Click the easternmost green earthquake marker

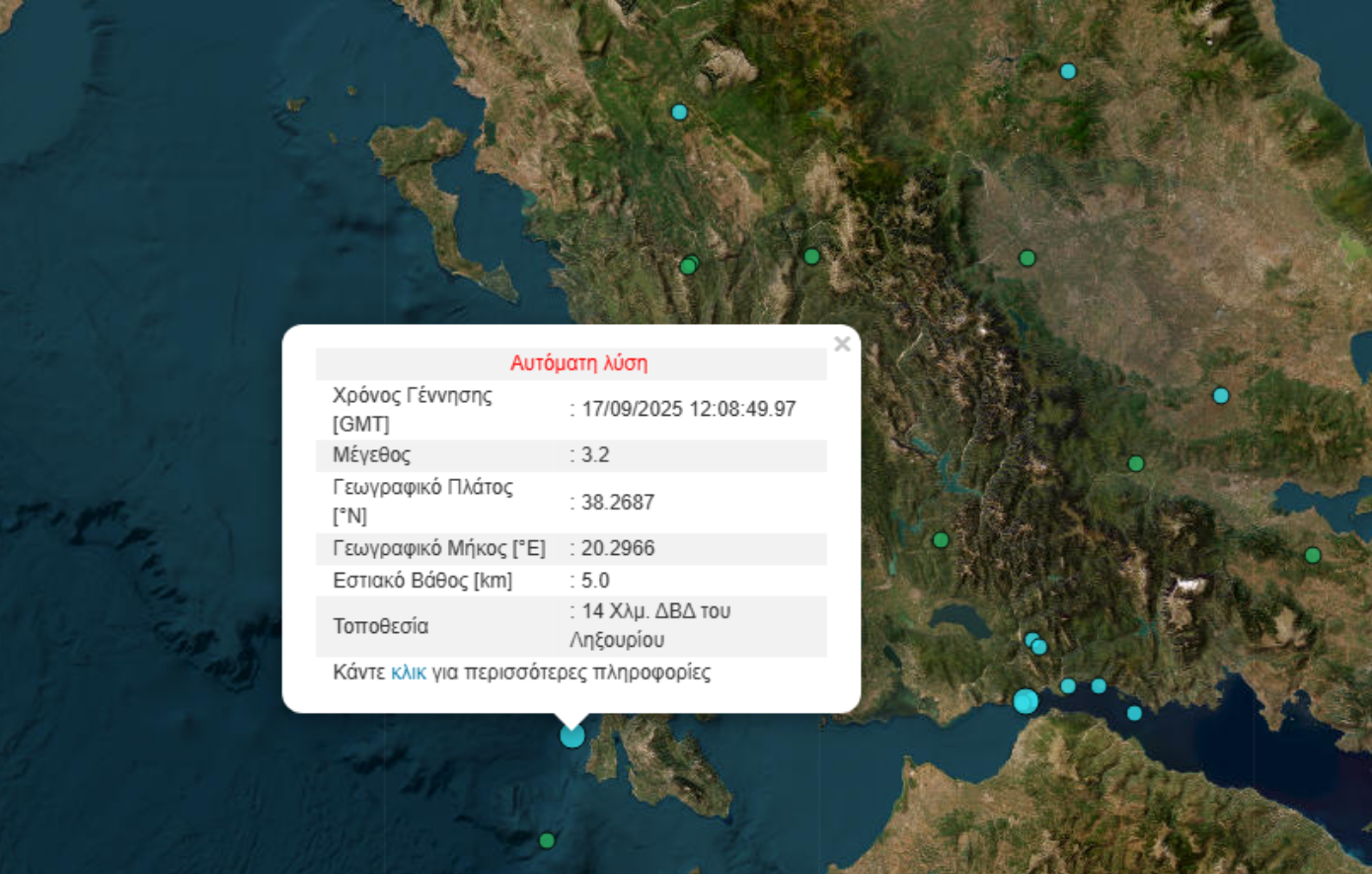[x=1313, y=555]
